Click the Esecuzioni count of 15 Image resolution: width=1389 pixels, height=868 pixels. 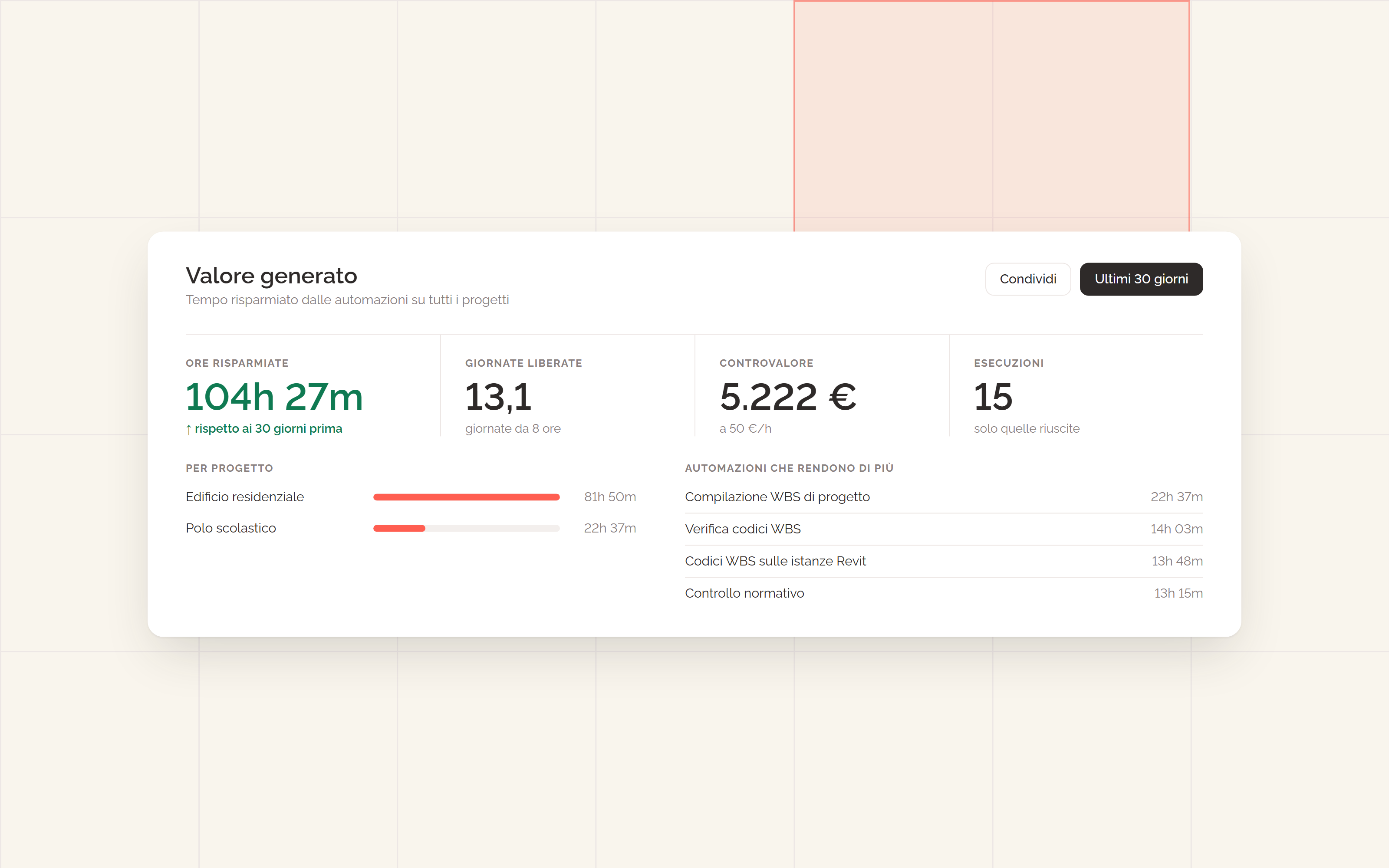pos(993,397)
